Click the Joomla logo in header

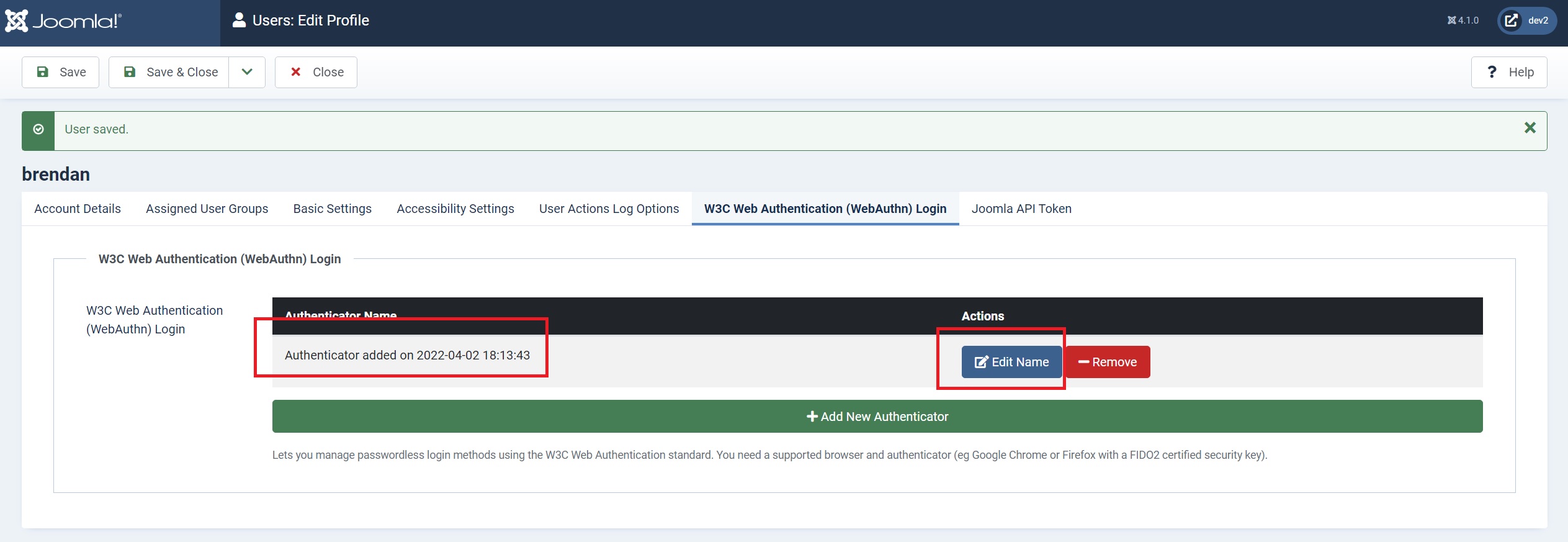point(63,21)
